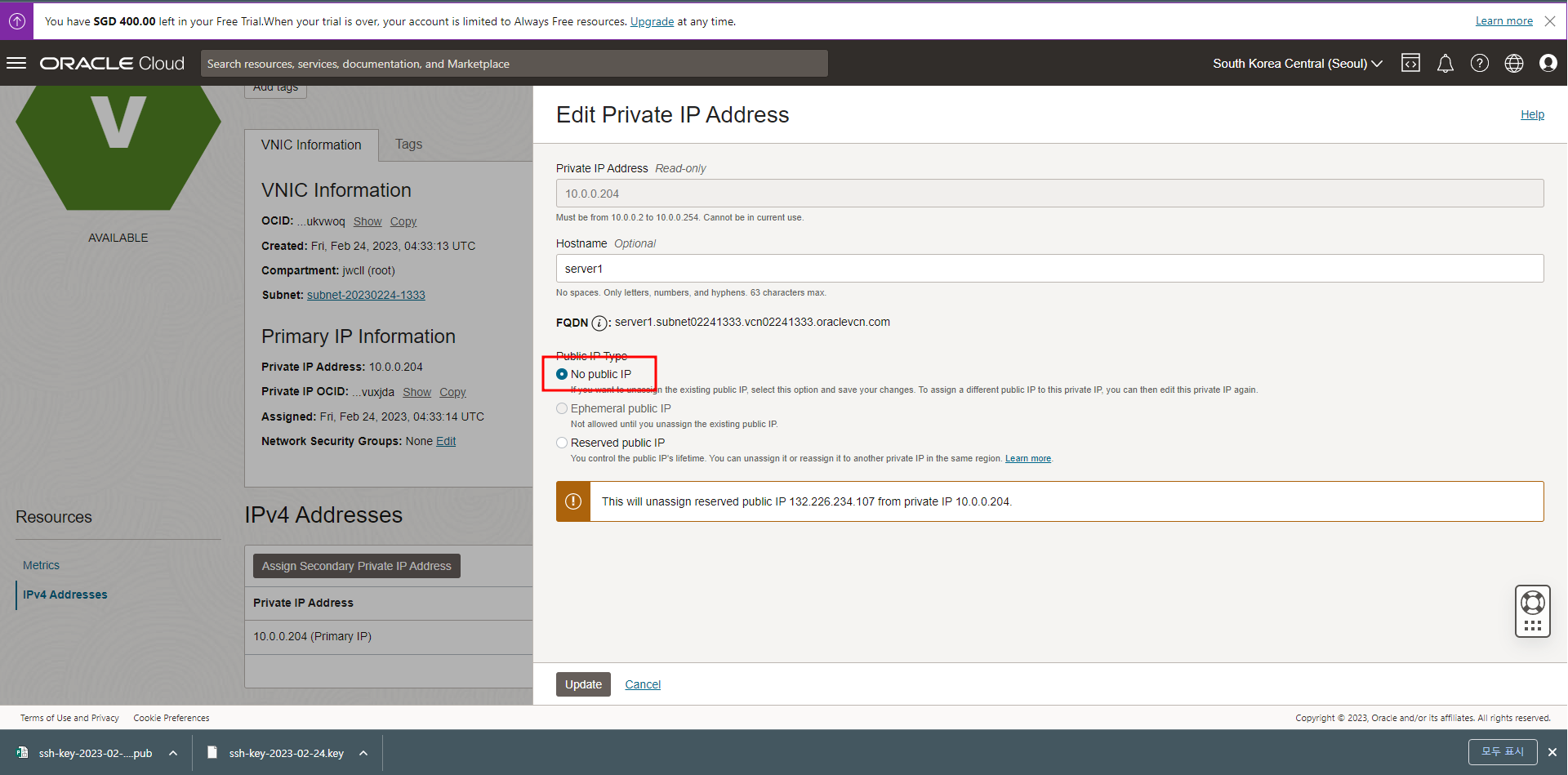Close the browser downloads bar
The image size is (1568, 775).
coord(1552,752)
